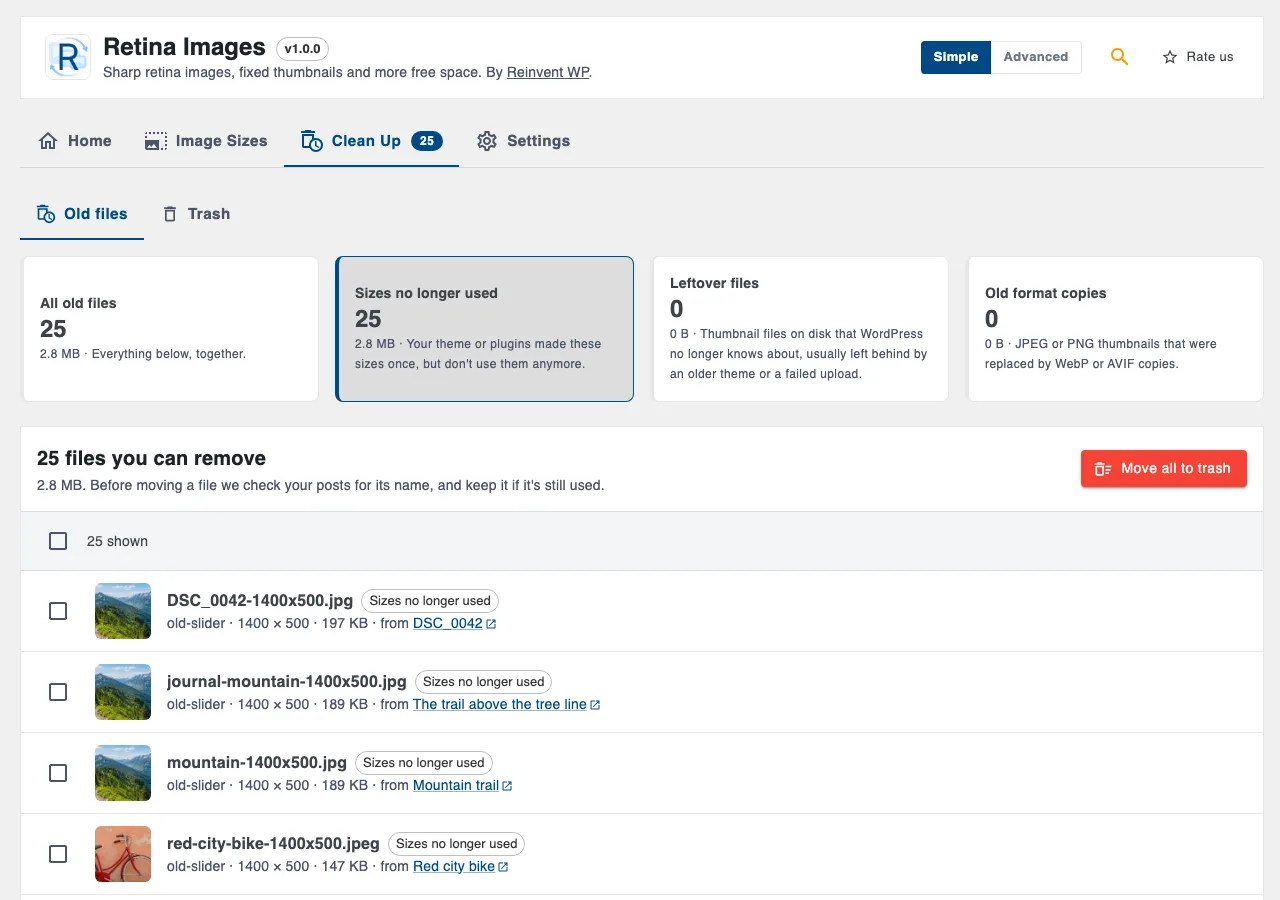Select the Sizes no longer used card
1280x900 pixels.
pyautogui.click(x=485, y=329)
